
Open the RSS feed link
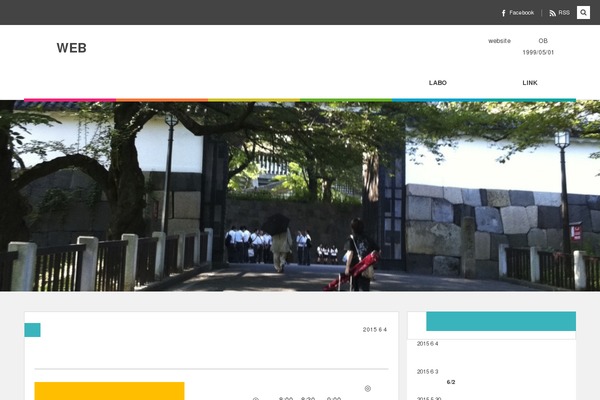pyautogui.click(x=559, y=13)
